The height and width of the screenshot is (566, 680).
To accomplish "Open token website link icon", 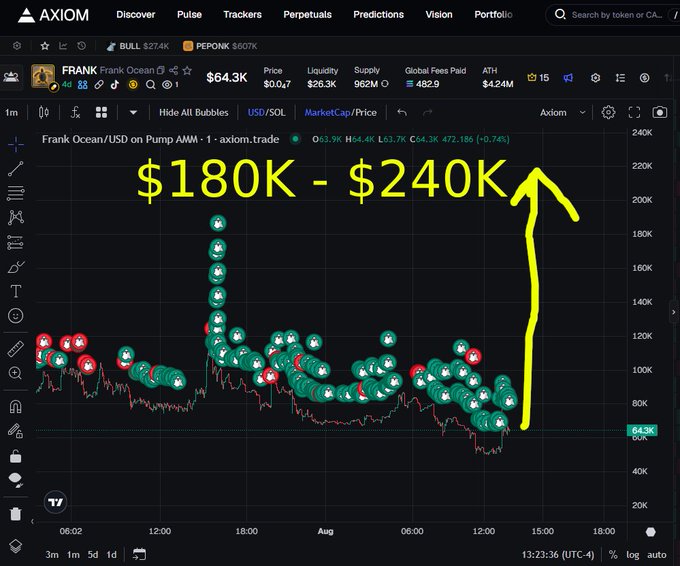I will pos(99,85).
